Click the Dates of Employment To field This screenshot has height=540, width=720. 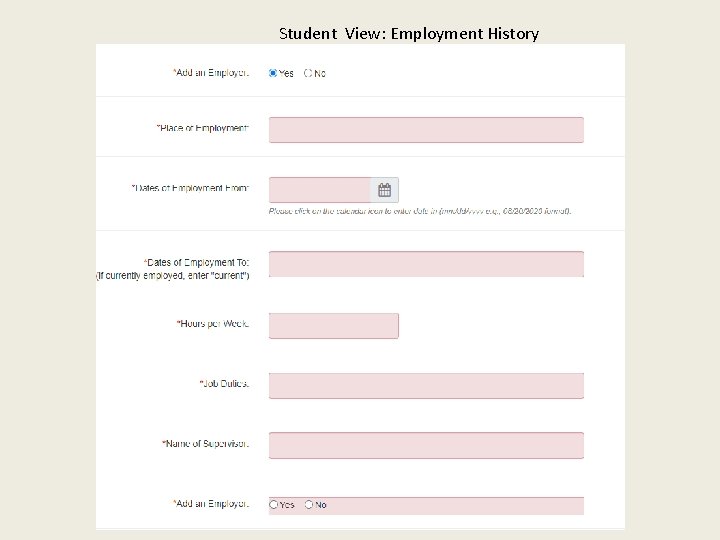click(426, 264)
